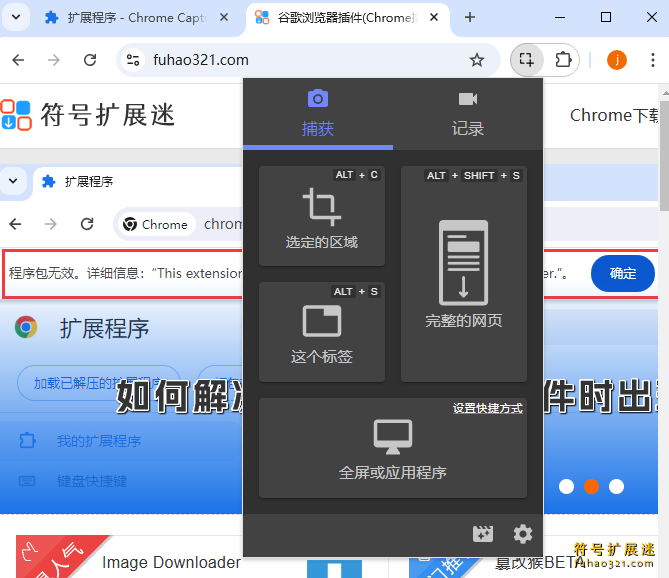Open 设置快捷方式 shortcut settings link
The image size is (669, 578).
pos(488,409)
